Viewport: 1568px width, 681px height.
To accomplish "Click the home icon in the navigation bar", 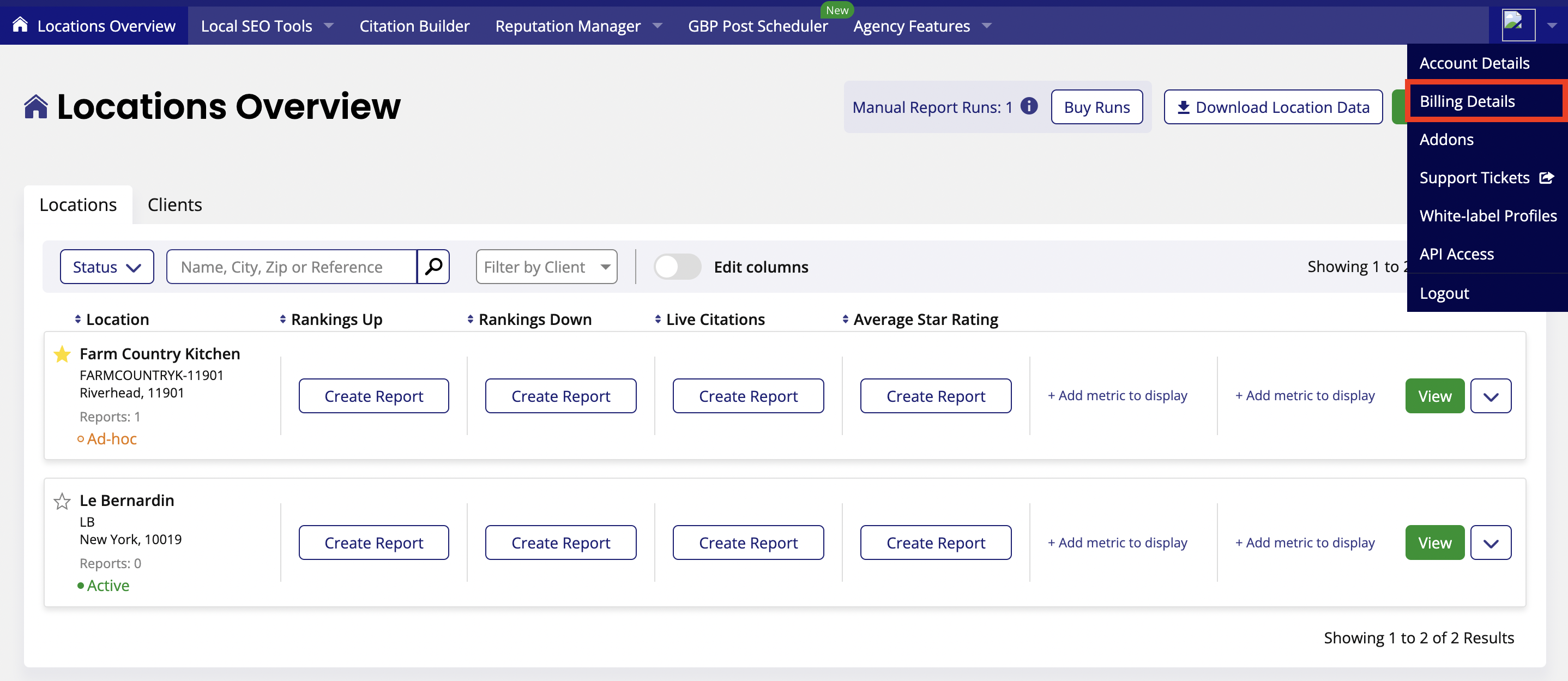I will pos(20,25).
